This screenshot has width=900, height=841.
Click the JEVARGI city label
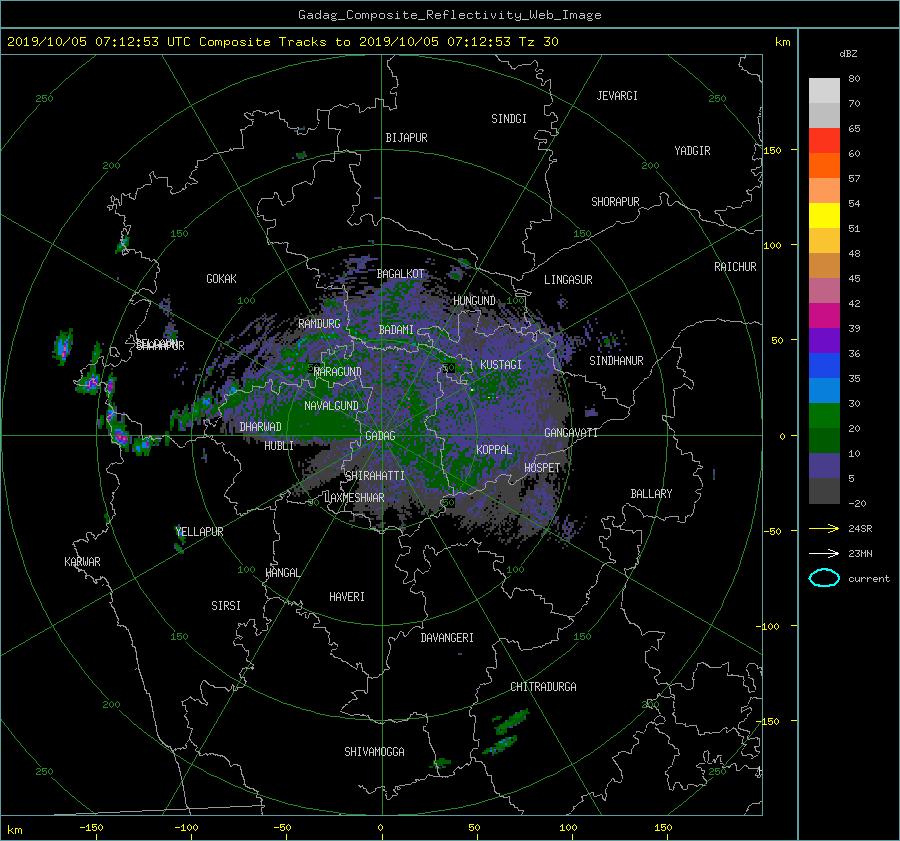[617, 96]
